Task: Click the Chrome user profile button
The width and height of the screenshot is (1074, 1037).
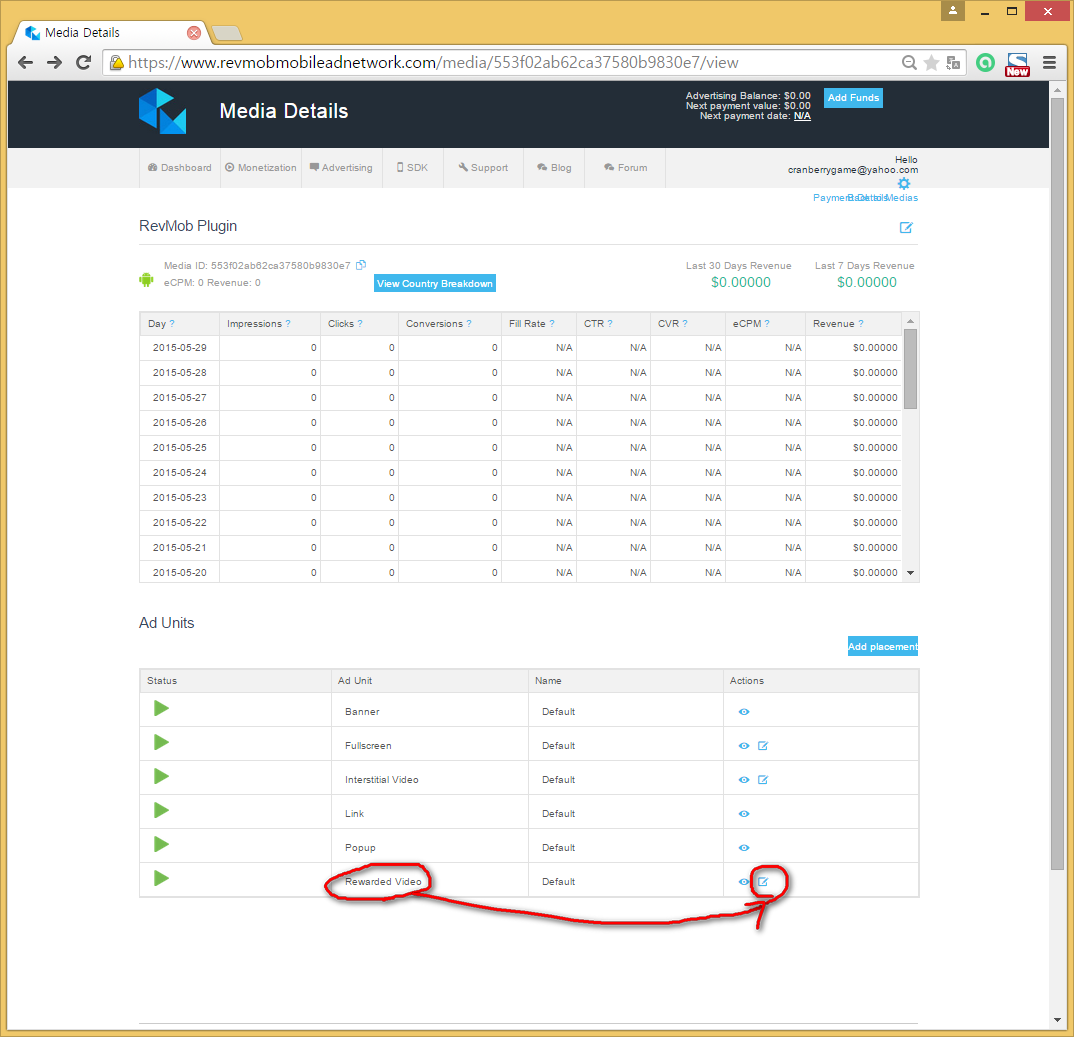Action: 953,11
